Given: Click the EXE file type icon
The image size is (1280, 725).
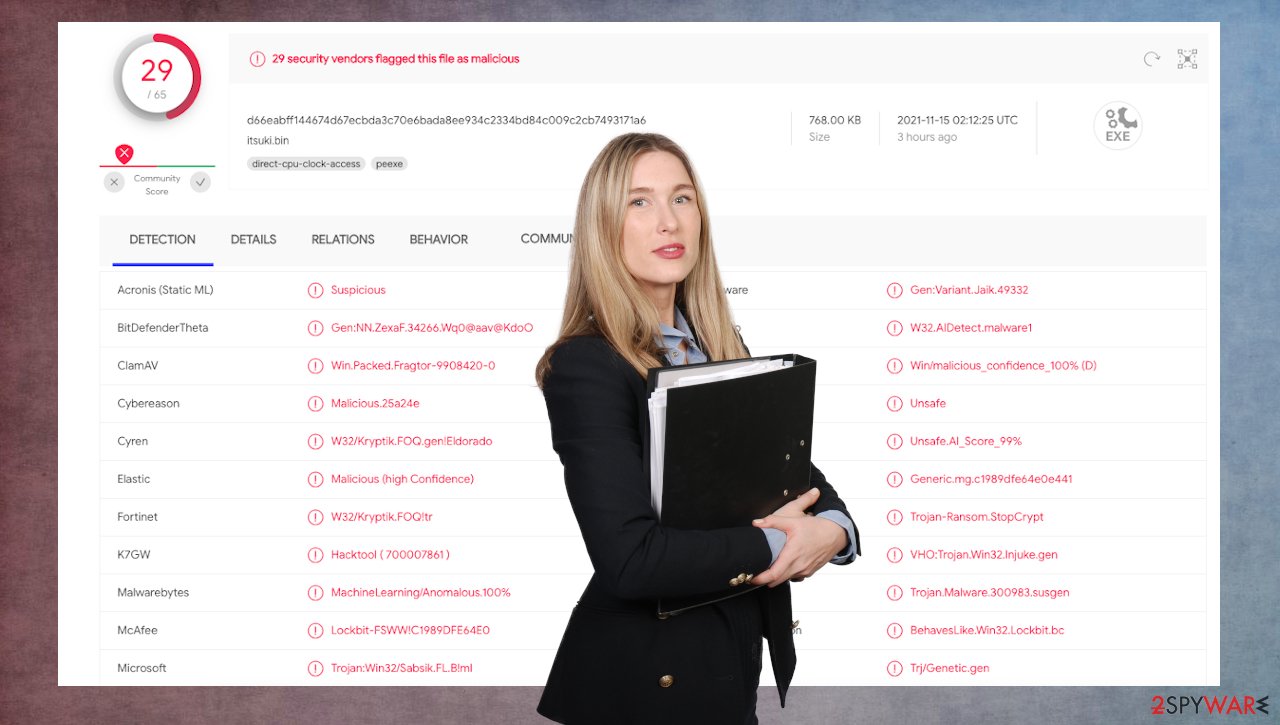Looking at the screenshot, I should point(1118,127).
